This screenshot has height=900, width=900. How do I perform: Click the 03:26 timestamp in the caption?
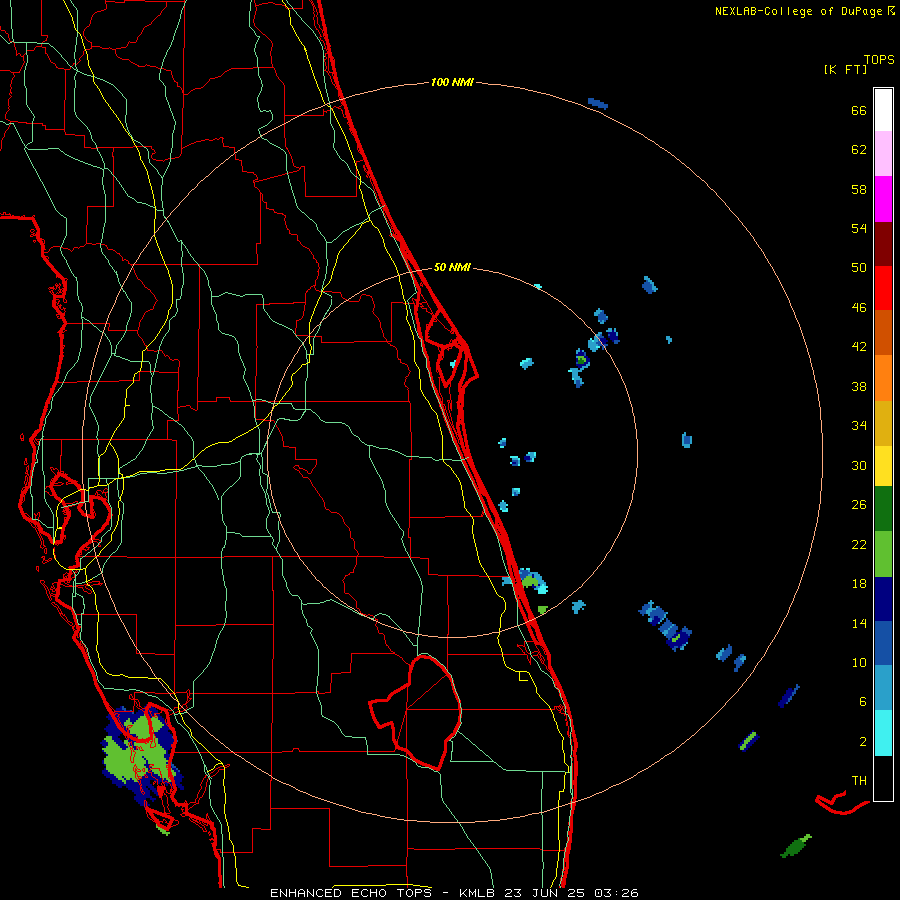pos(616,893)
